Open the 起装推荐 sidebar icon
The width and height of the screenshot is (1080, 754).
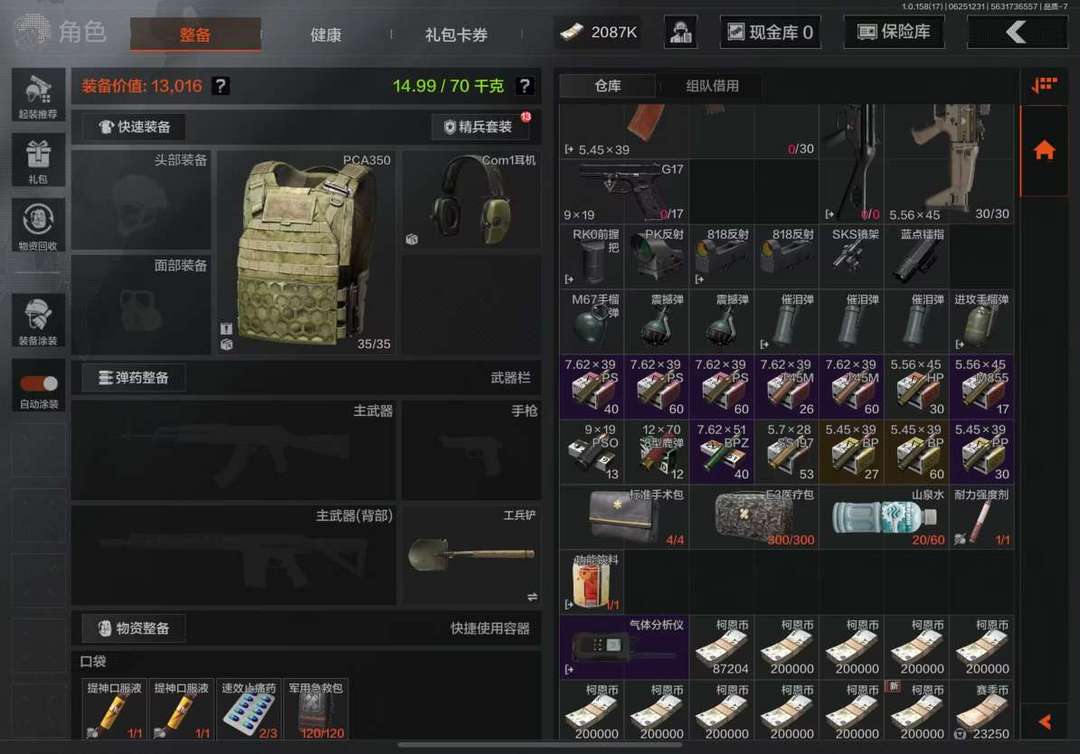point(39,96)
